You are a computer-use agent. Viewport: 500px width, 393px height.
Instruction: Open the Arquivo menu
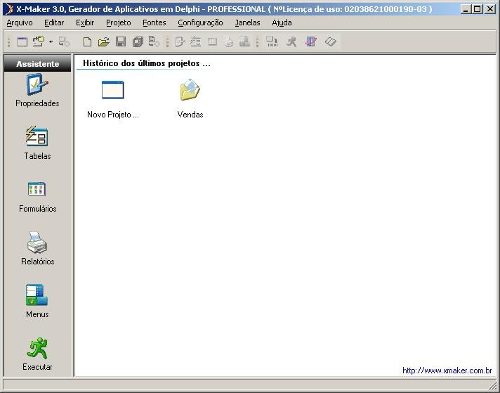click(x=20, y=23)
